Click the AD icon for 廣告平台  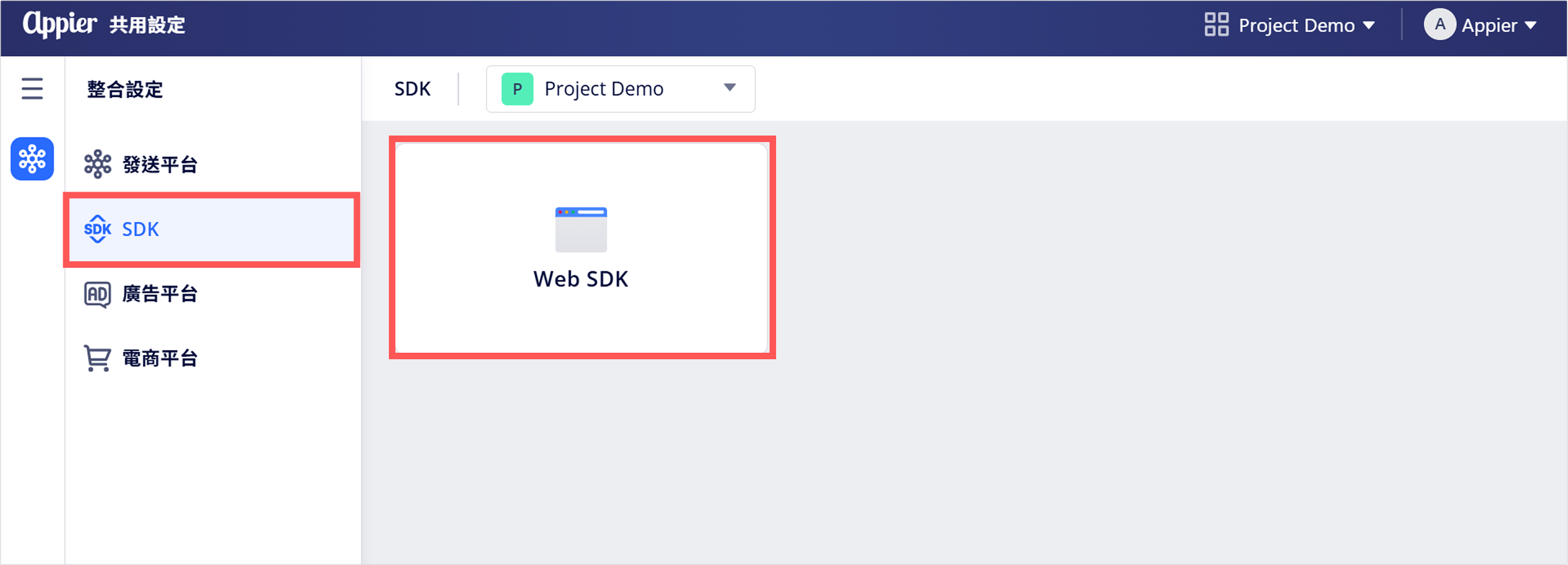point(97,294)
